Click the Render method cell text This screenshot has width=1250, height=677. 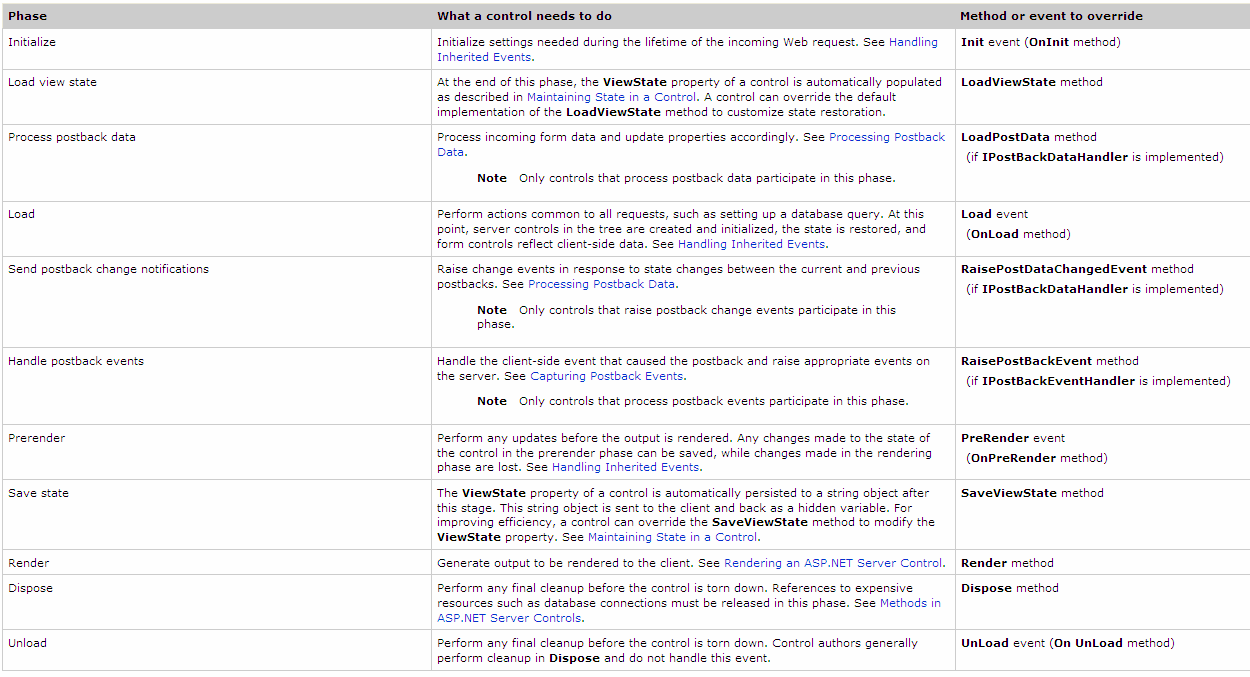pos(1007,563)
